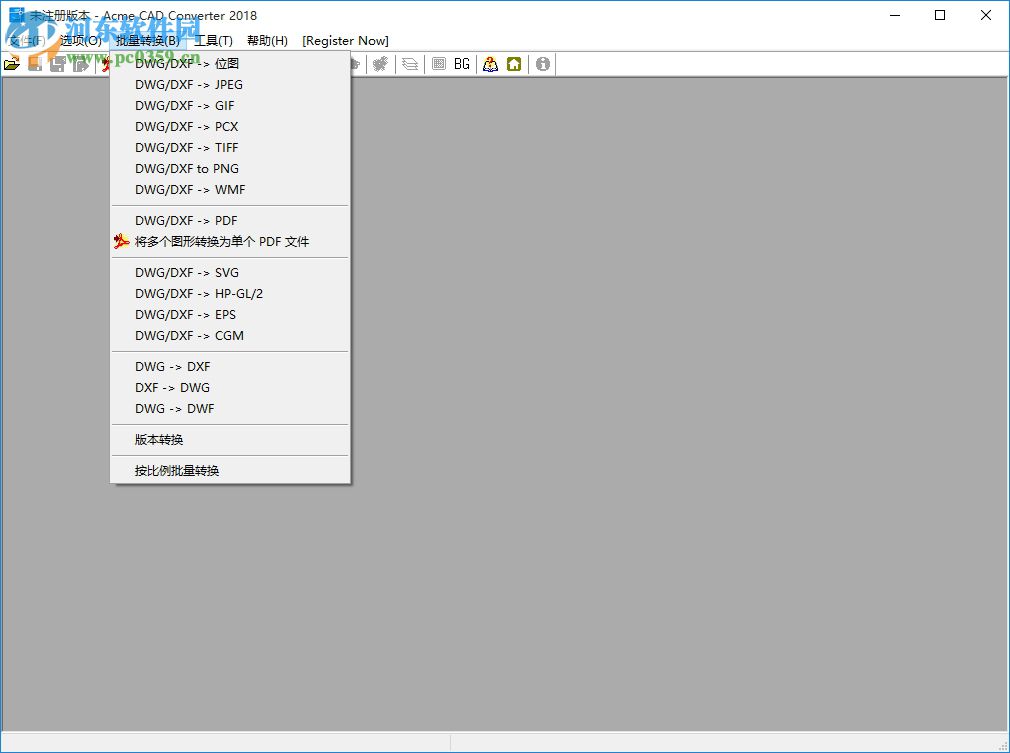1010x753 pixels.
Task: Click the BG background color toolbar button
Action: (x=461, y=64)
